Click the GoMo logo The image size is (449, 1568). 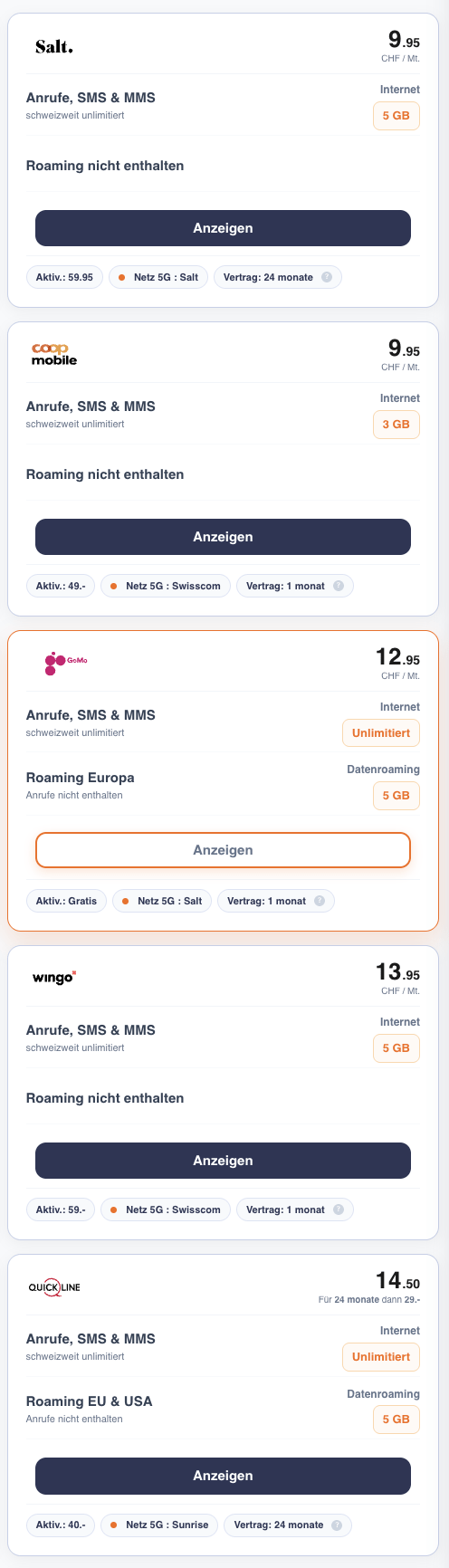pyautogui.click(x=66, y=664)
